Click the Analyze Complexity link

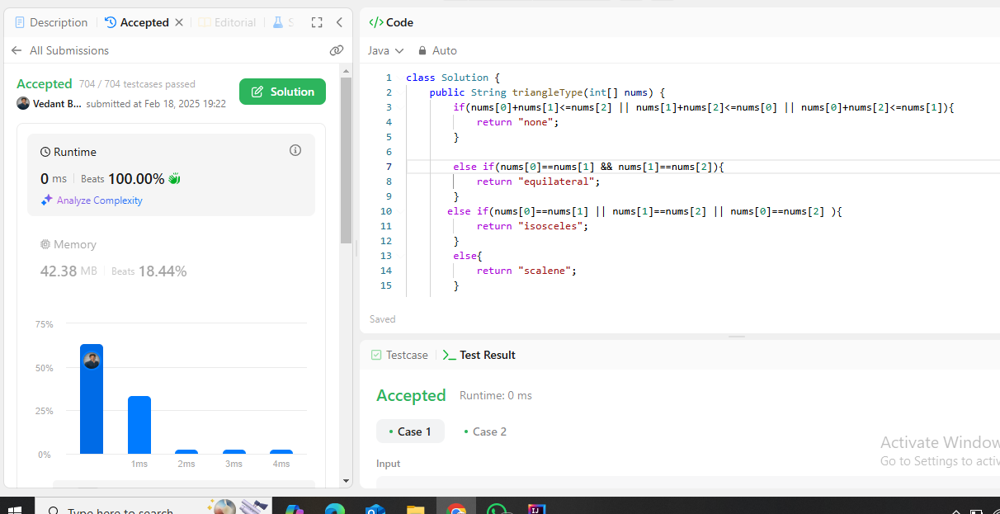99,200
